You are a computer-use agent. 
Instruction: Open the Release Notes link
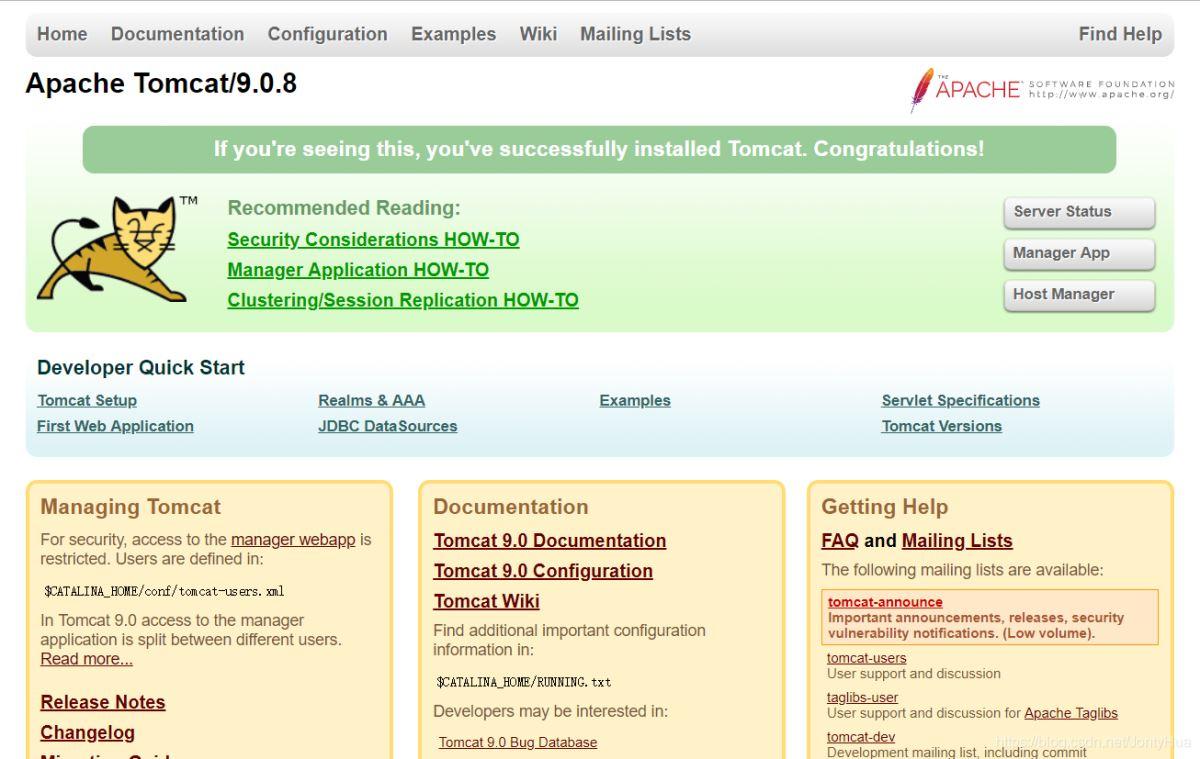(x=103, y=702)
